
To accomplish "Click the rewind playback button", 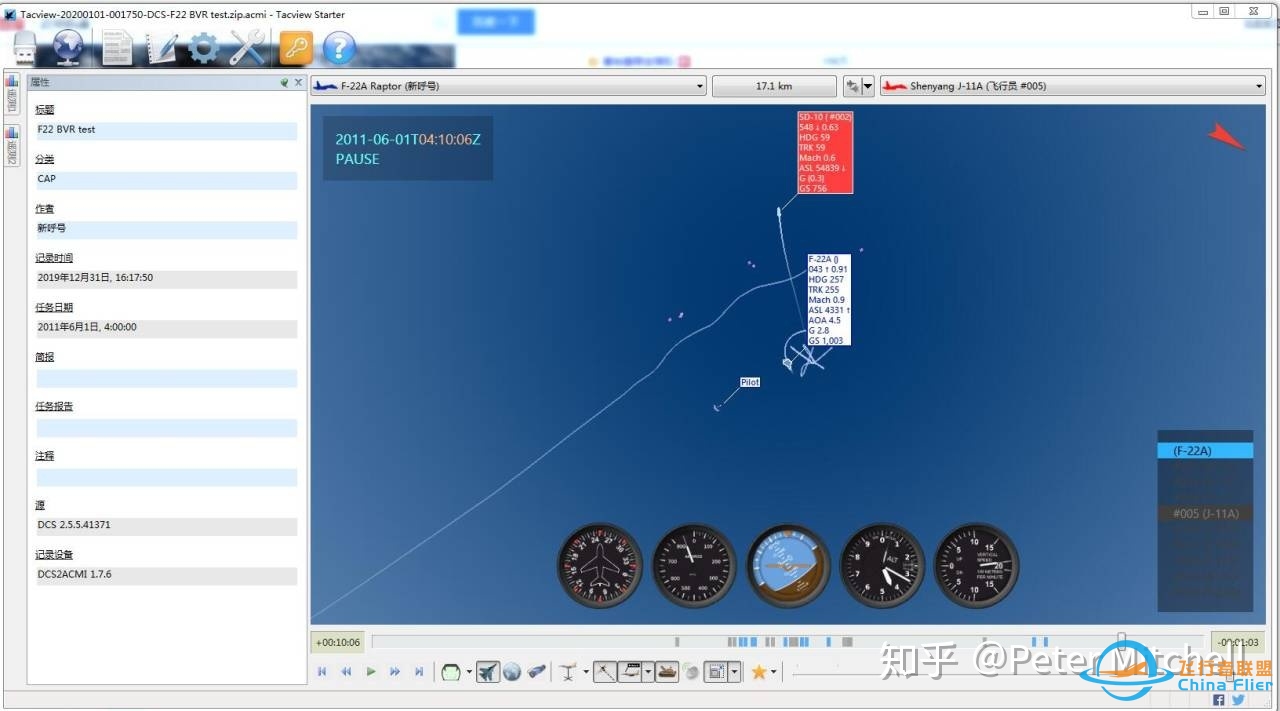I will tap(346, 672).
